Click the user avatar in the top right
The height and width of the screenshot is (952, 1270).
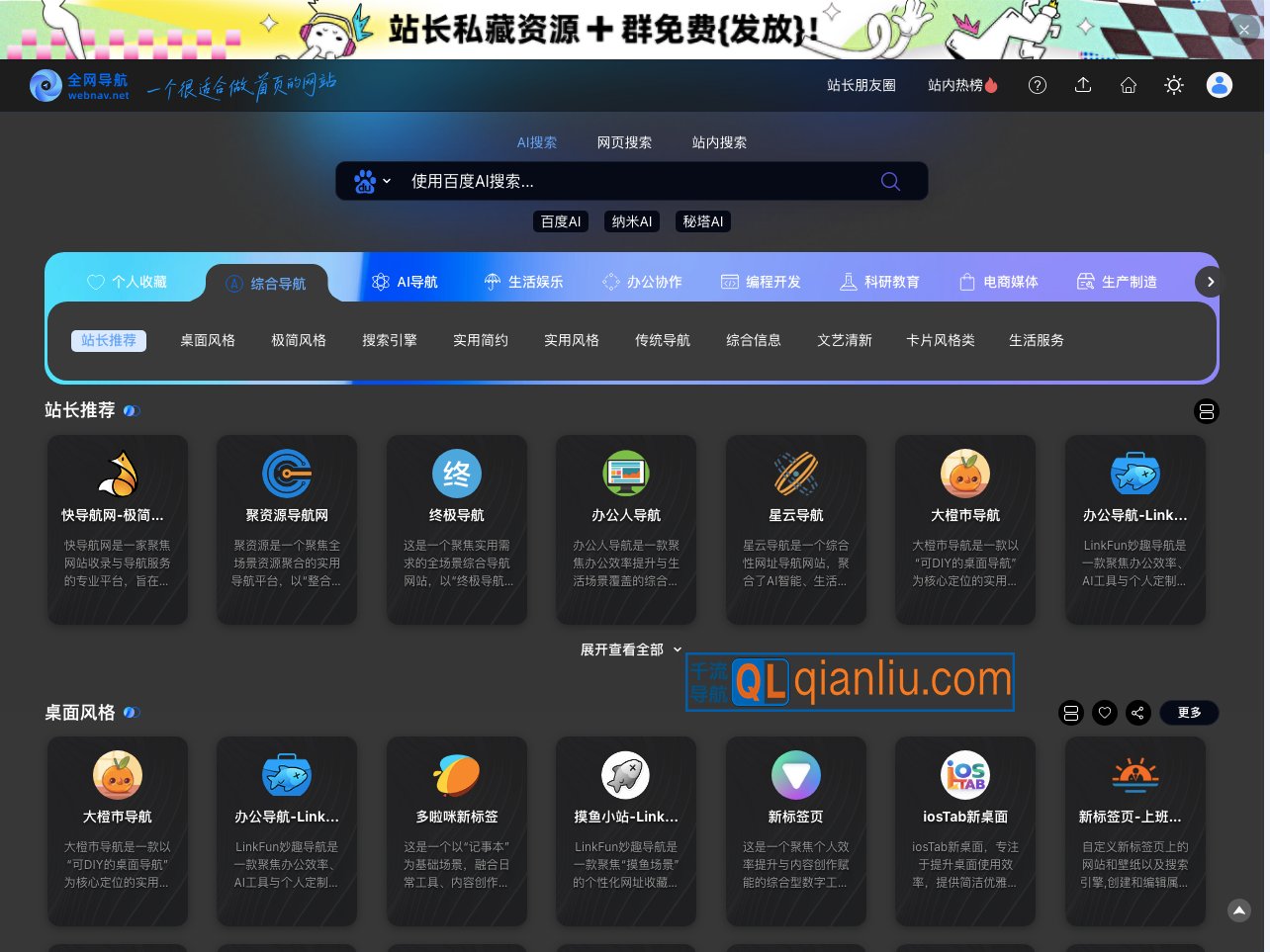1220,85
